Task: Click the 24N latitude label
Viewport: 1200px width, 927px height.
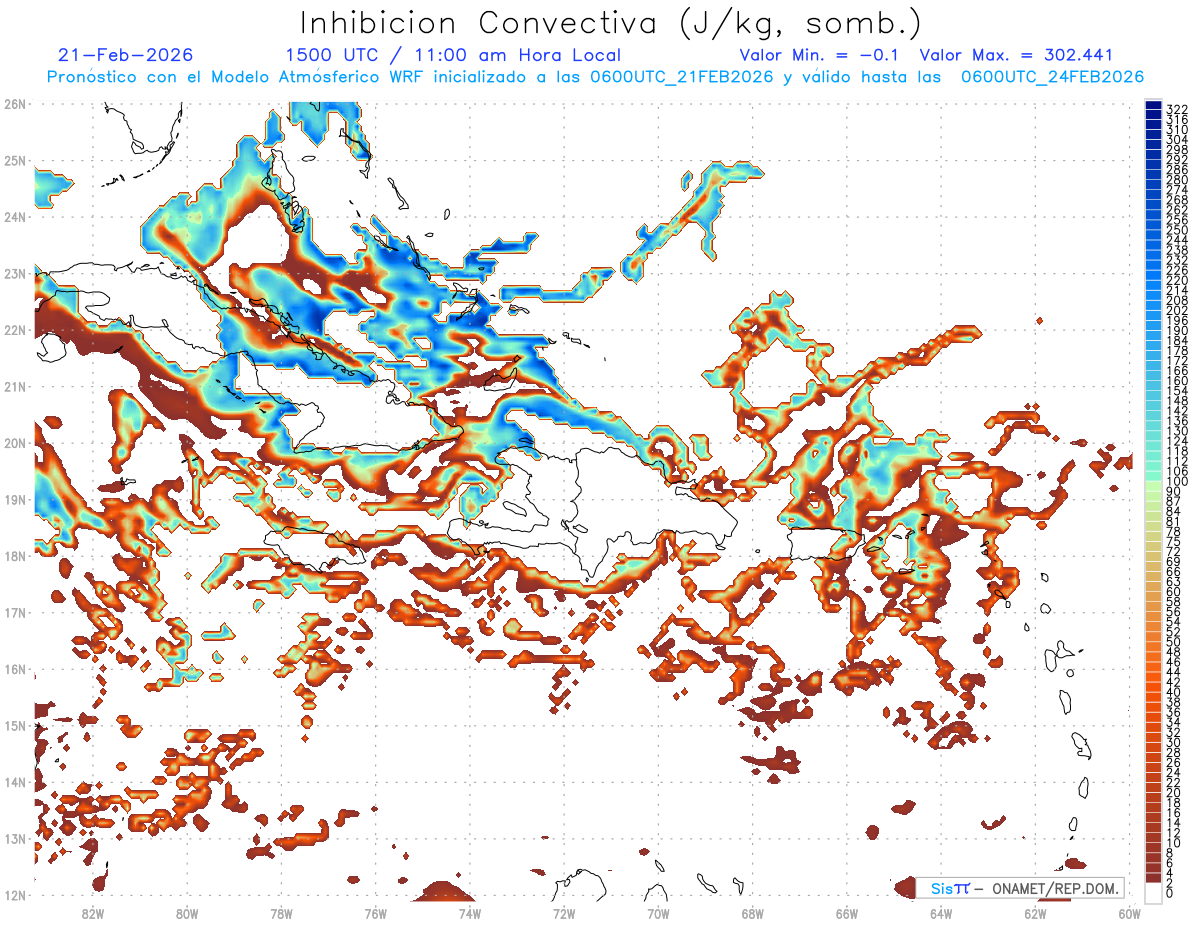Action: (14, 216)
